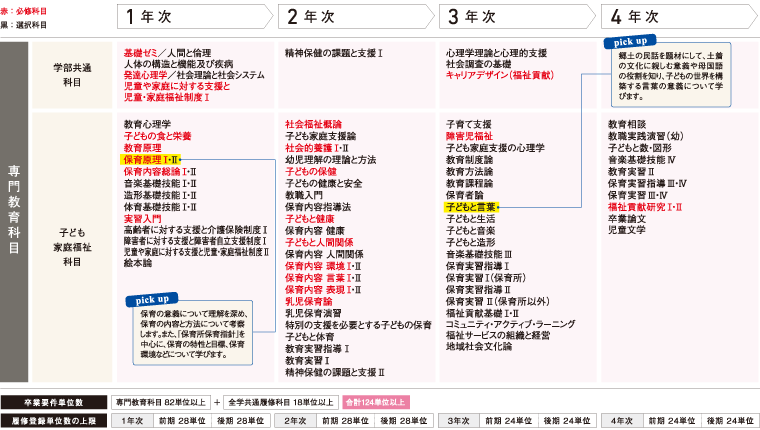This screenshot has height=430, width=760.
Task: Click 保育内容 環境Ⅰ·Ⅱ course text
Action: 323,266
